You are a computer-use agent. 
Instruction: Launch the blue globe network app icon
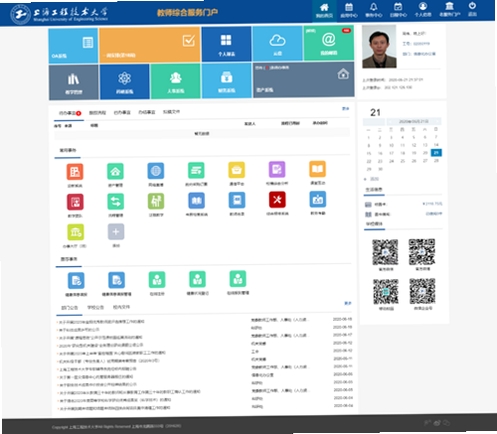click(x=156, y=171)
